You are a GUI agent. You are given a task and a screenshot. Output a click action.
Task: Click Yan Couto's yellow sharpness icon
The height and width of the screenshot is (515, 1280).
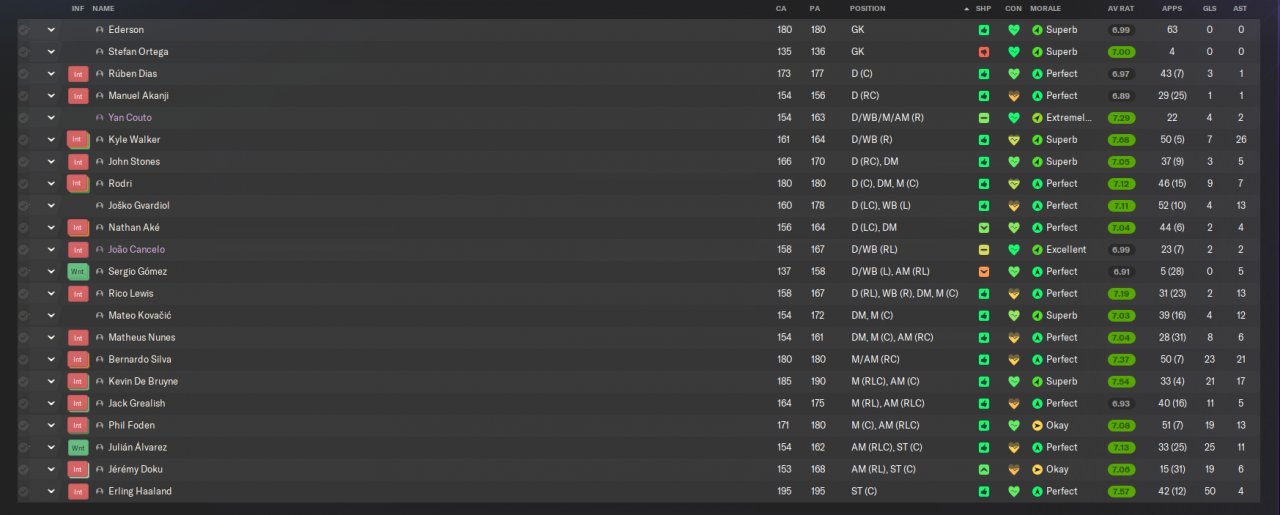[984, 118]
